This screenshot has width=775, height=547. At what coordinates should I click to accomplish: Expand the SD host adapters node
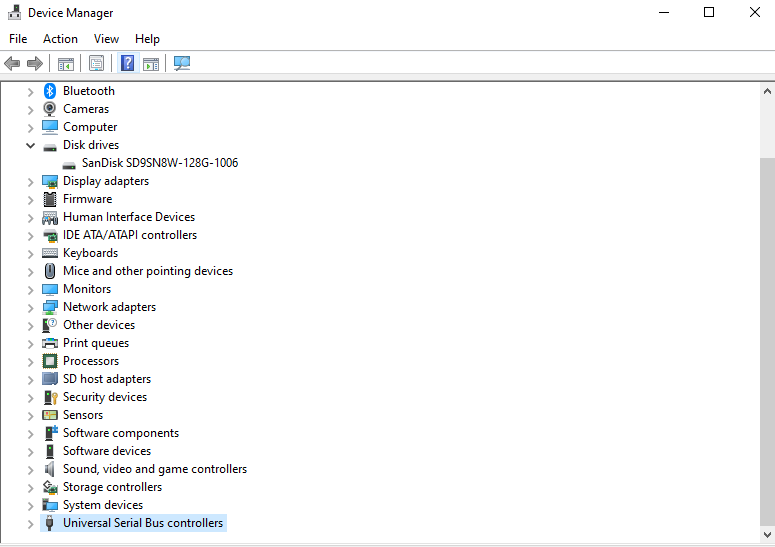31,379
